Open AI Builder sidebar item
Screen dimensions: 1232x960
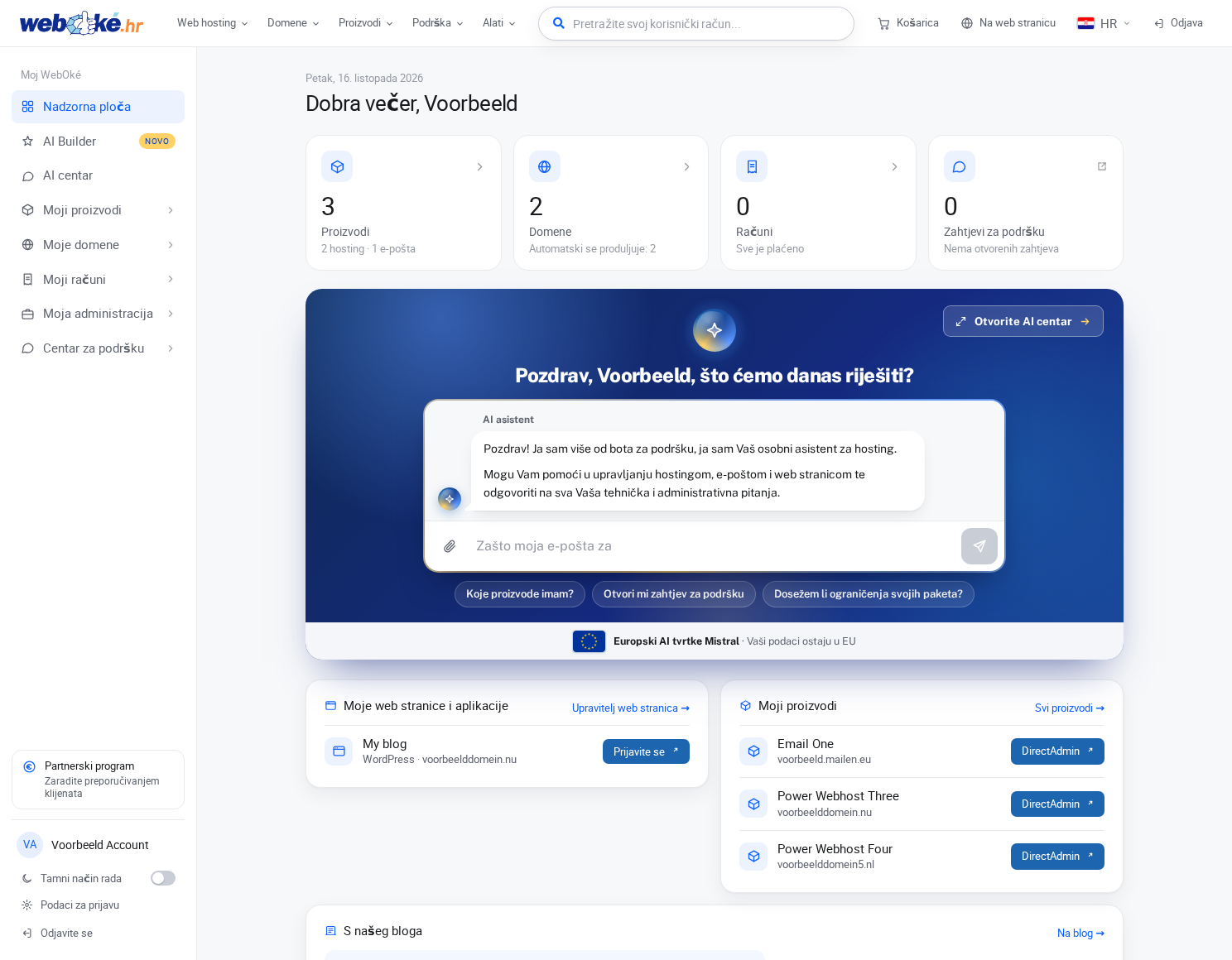98,142
